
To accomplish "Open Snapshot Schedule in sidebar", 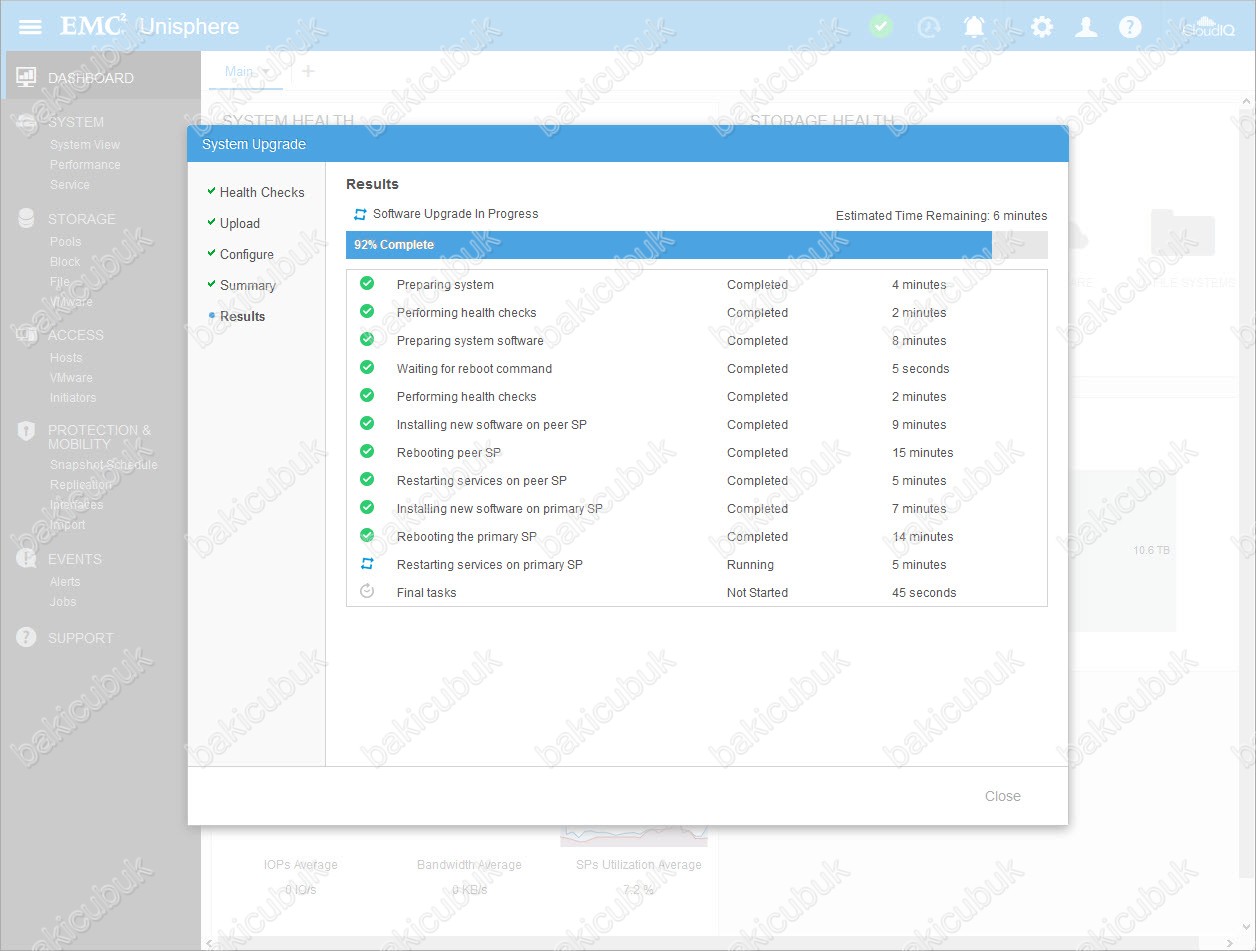I will pyautogui.click(x=104, y=465).
